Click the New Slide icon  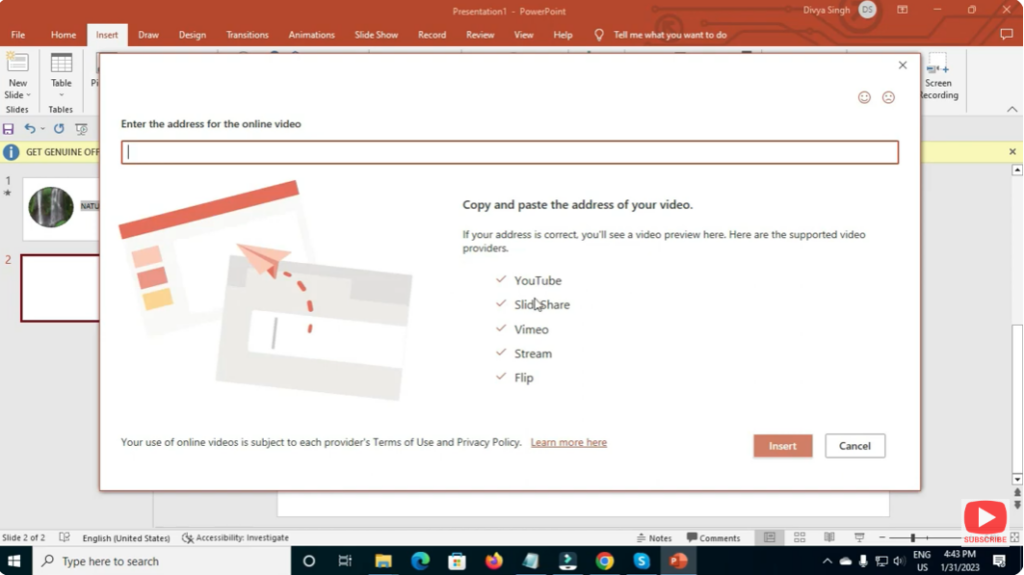tap(17, 63)
